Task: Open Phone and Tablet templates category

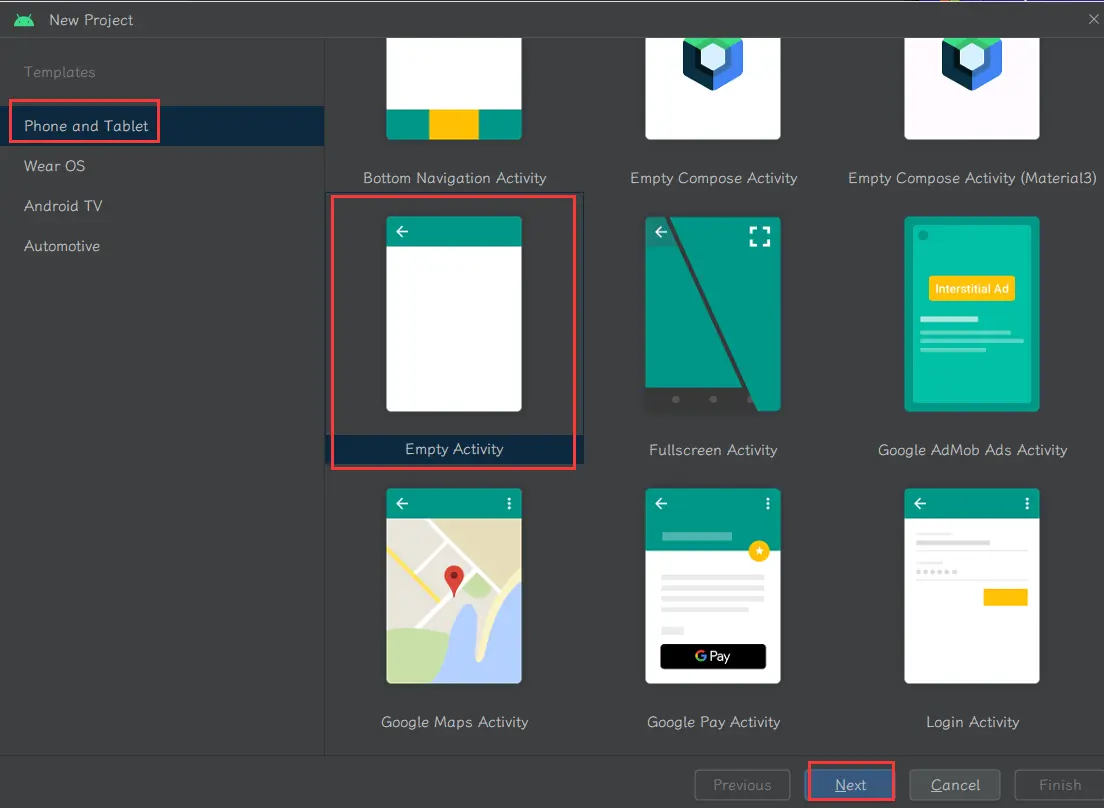Action: [86, 126]
